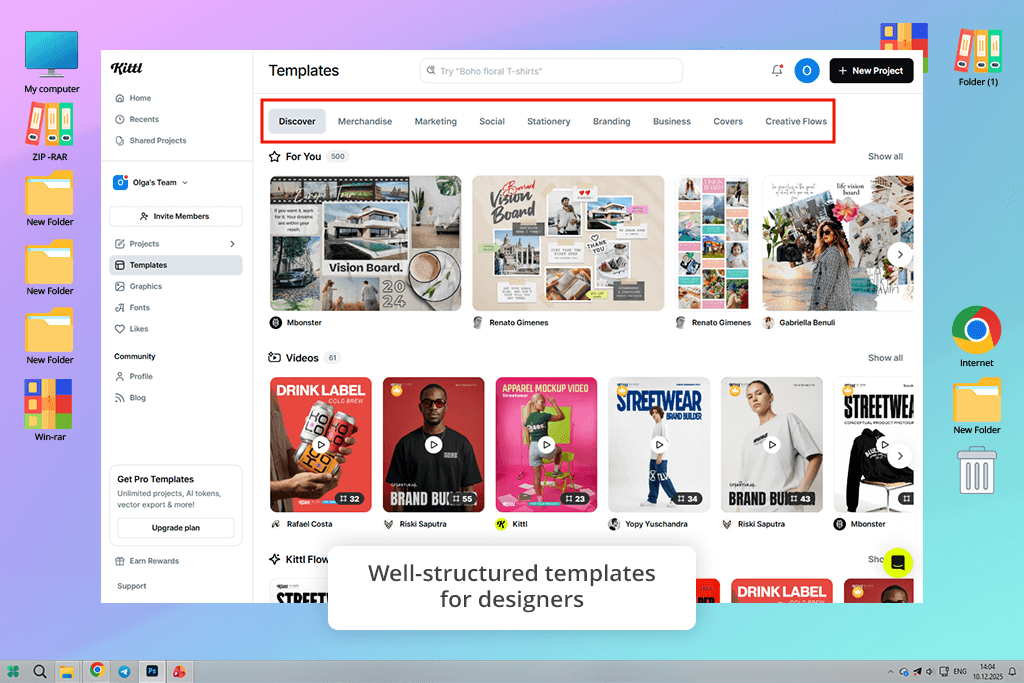Click the Invite Members button
The height and width of the screenshot is (683, 1024).
click(175, 216)
